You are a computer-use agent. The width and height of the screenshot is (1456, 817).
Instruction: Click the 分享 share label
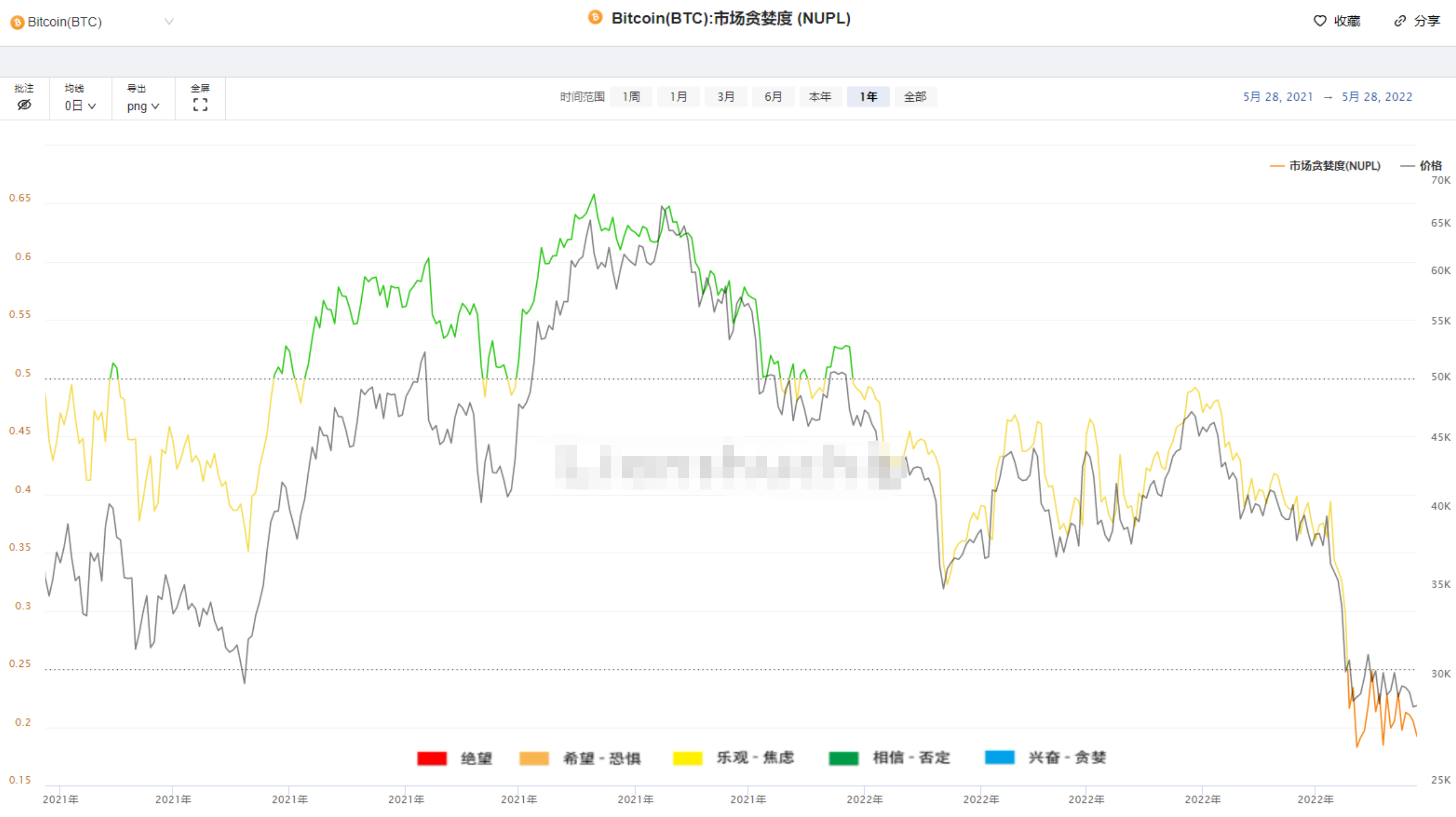[x=1427, y=21]
